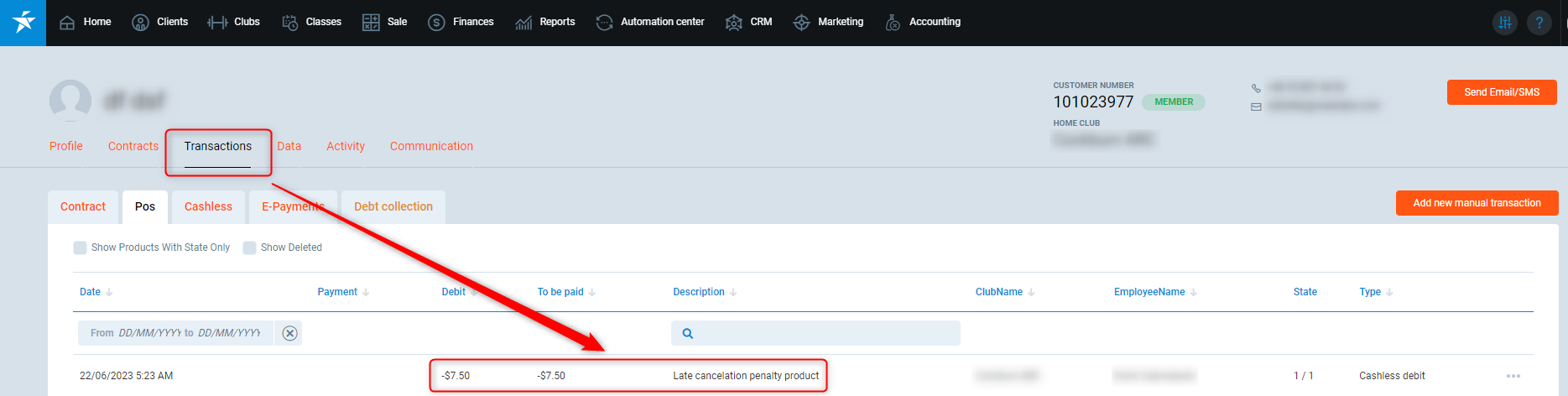Image resolution: width=1568 pixels, height=396 pixels.
Task: Sort by Payment column header
Action: point(337,292)
